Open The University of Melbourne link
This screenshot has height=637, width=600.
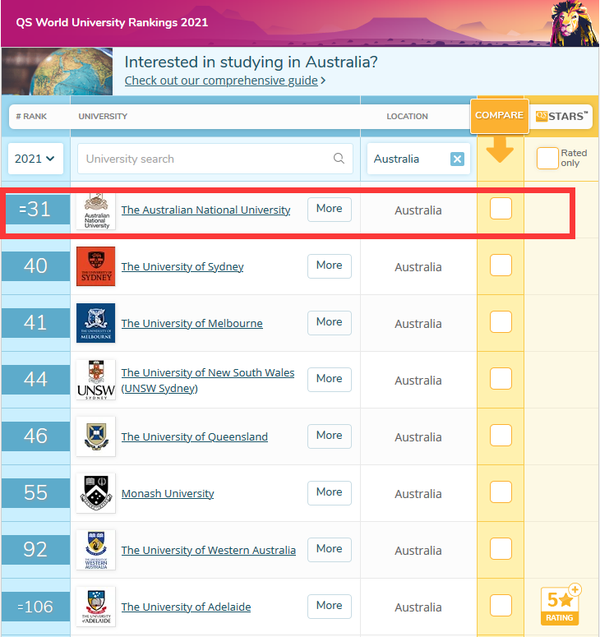192,323
